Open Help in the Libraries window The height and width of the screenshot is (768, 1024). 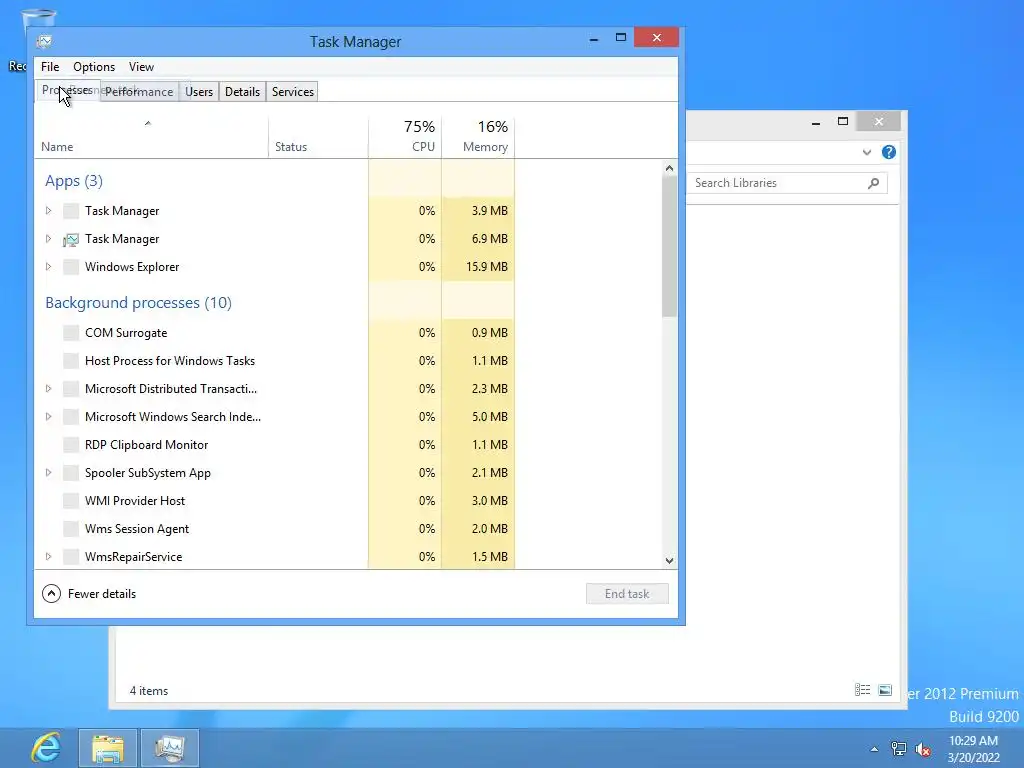click(889, 152)
